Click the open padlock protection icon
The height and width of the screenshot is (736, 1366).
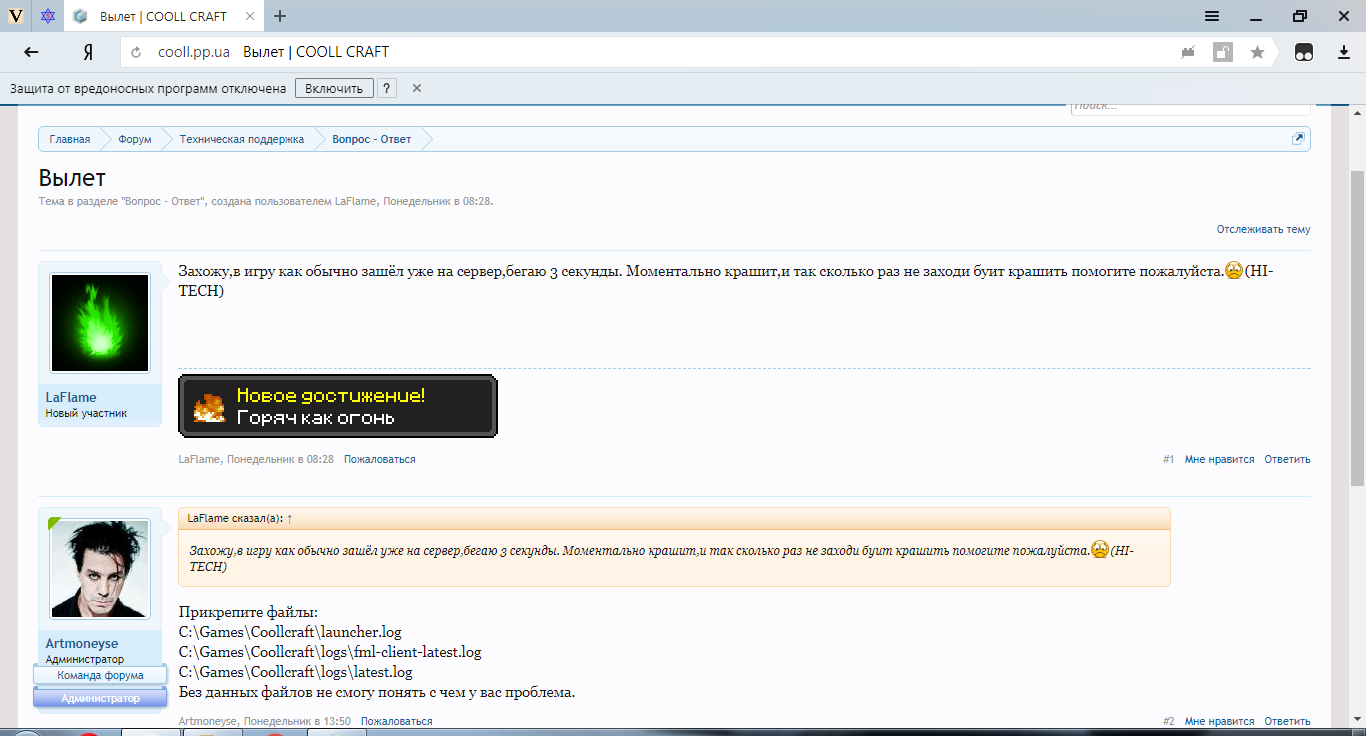click(x=1222, y=52)
